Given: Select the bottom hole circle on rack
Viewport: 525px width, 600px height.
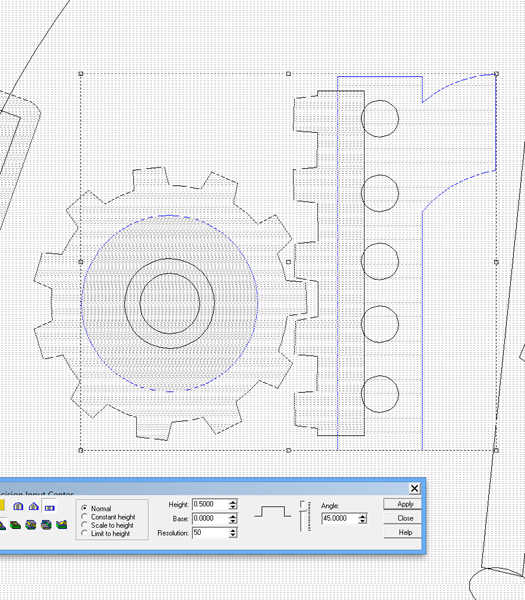Looking at the screenshot, I should tap(380, 394).
